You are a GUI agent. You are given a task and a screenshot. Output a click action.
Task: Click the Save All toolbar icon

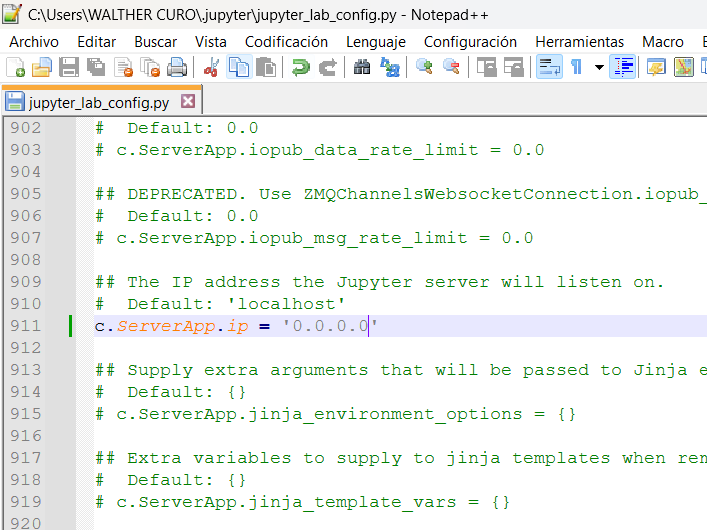(96, 68)
